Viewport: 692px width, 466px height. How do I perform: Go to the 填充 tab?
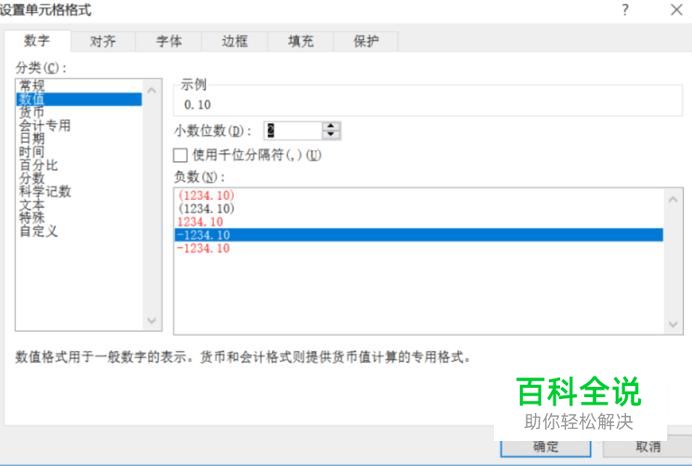(x=301, y=41)
